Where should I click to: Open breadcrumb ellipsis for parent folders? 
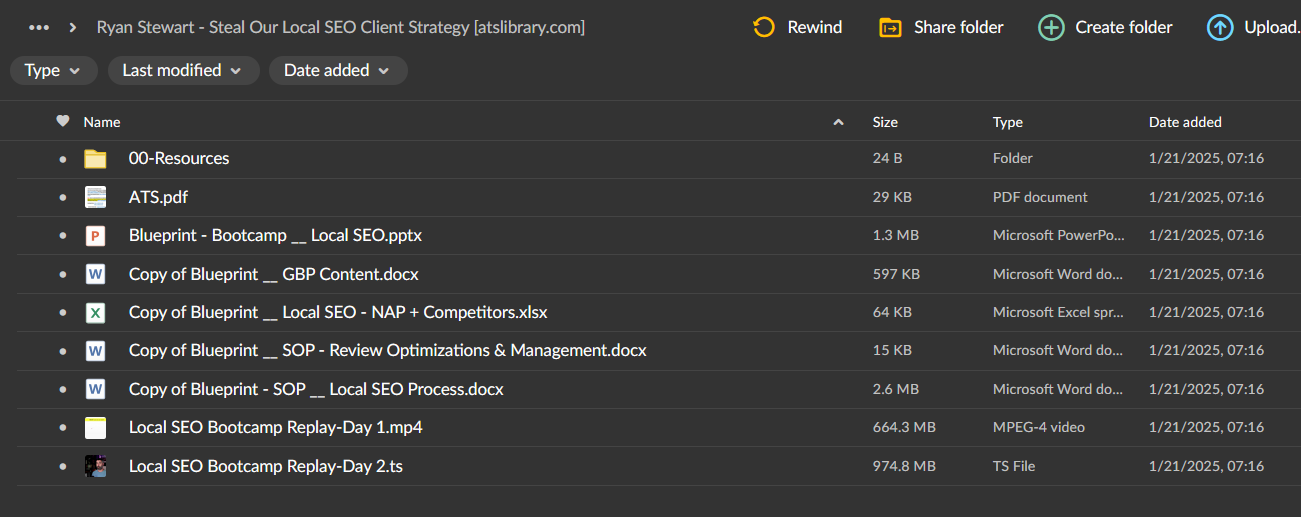(x=40, y=27)
